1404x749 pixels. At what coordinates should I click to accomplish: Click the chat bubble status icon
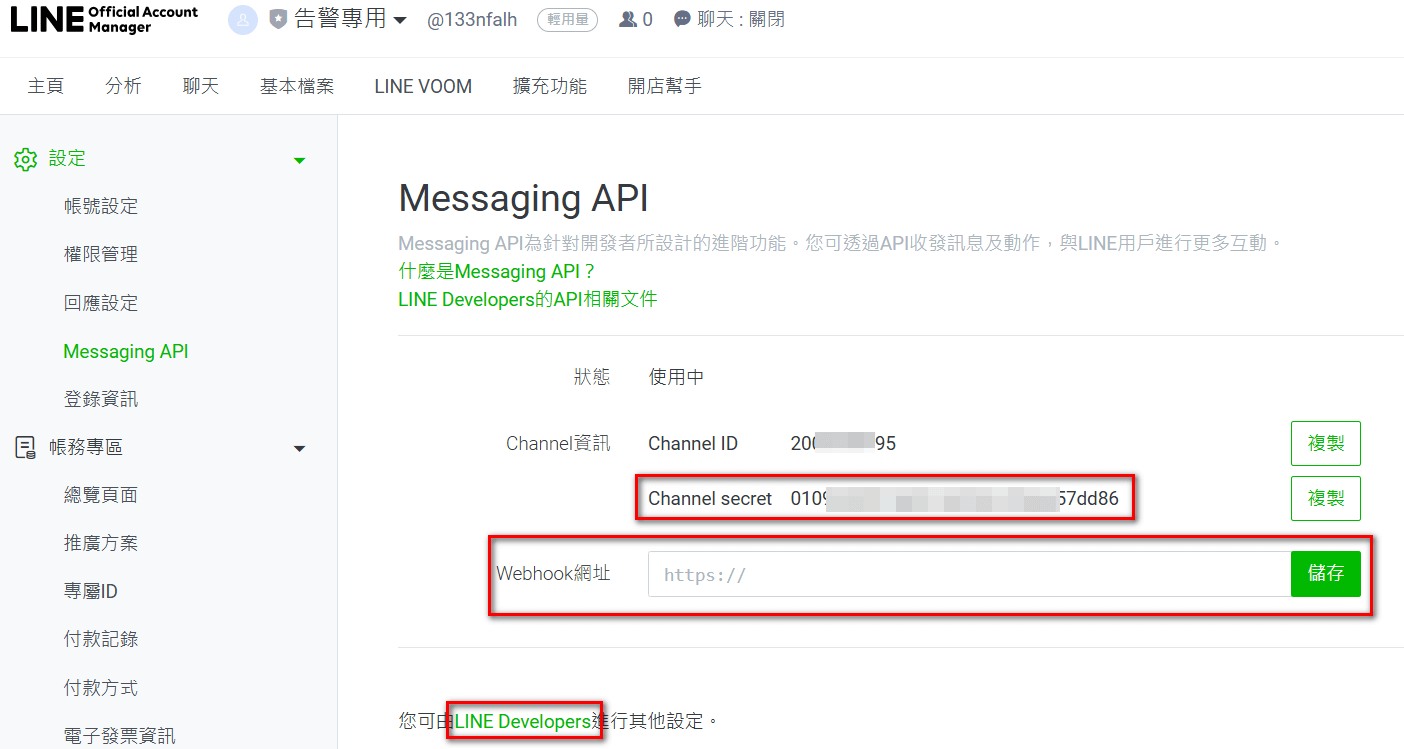(682, 20)
